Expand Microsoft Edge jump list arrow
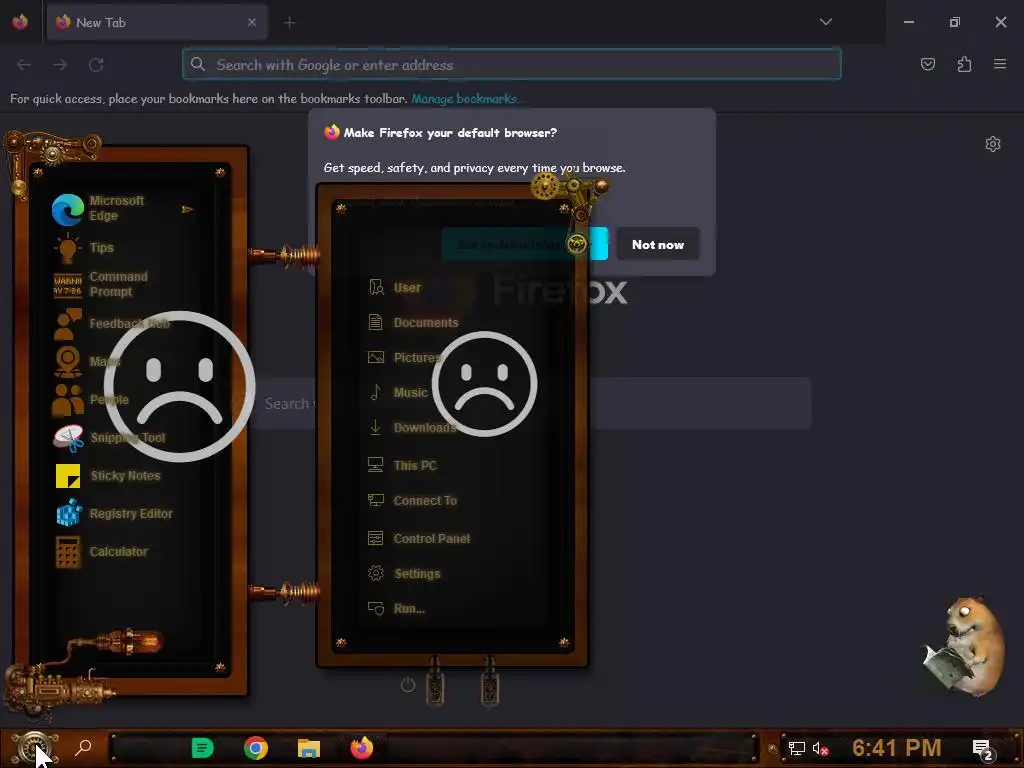This screenshot has width=1024, height=768. coord(187,209)
